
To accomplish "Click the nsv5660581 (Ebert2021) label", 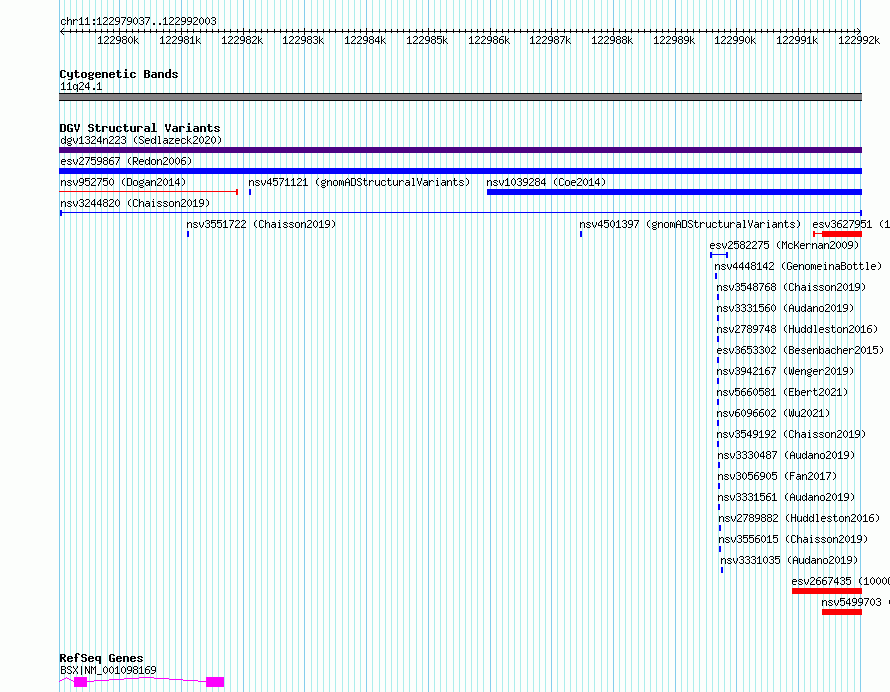I will coord(782,392).
